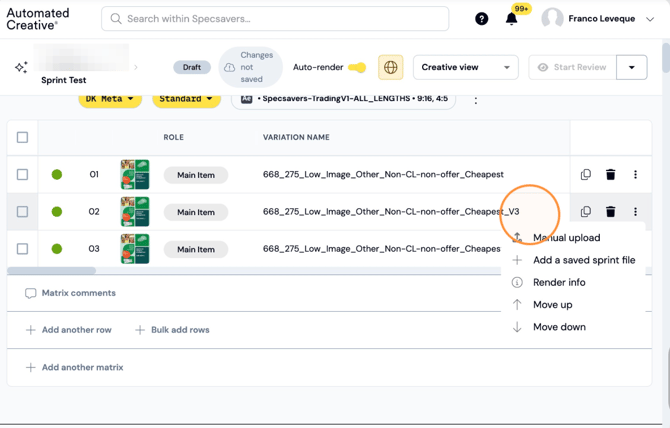Click Add another row
This screenshot has height=428, width=670.
[x=69, y=330]
